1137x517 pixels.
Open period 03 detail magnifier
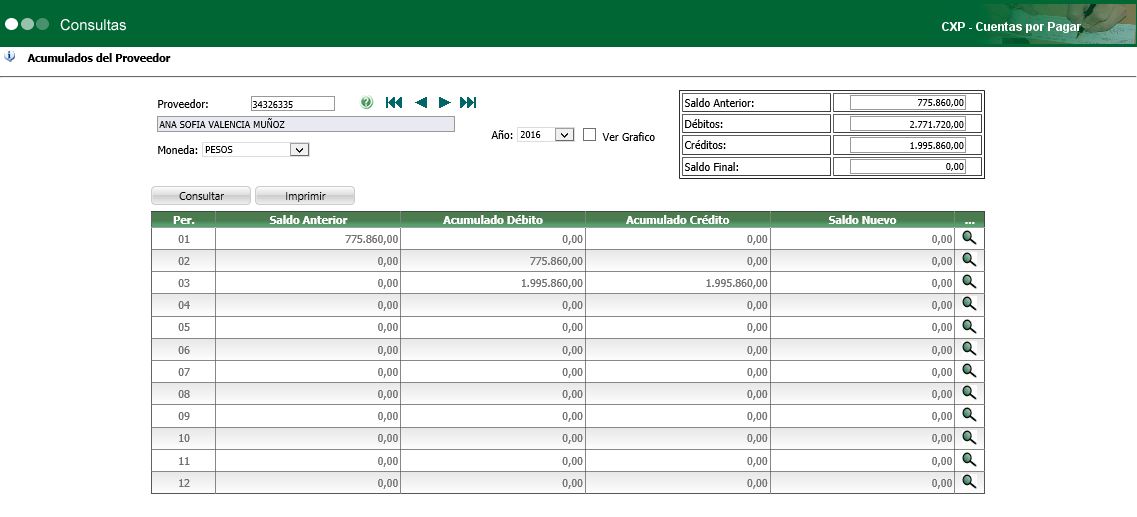pos(968,282)
